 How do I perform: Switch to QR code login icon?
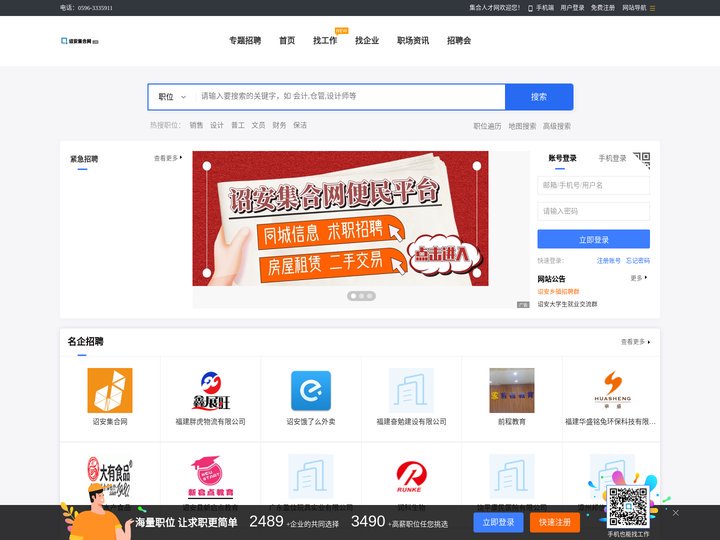click(642, 160)
